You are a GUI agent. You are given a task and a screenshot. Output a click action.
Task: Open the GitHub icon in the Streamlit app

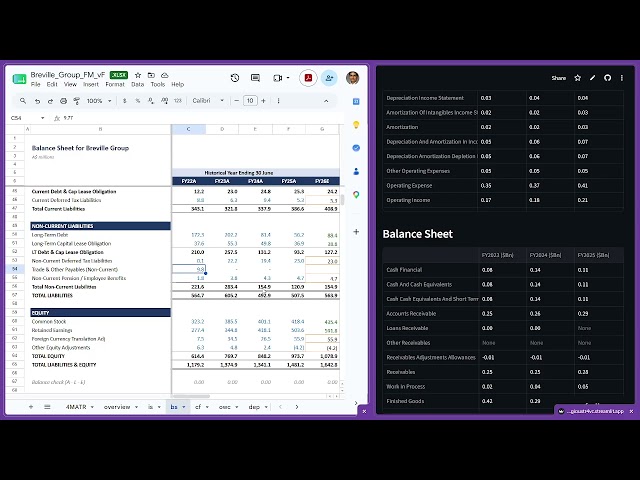[607, 78]
